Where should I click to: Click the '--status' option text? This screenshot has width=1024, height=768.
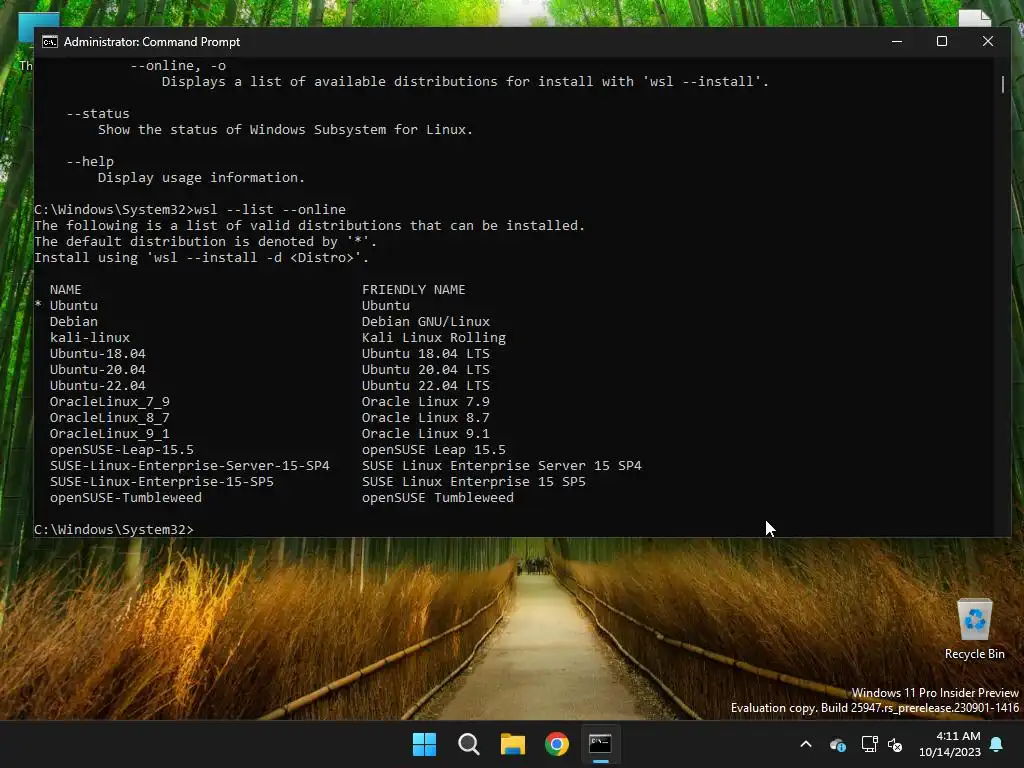(98, 114)
